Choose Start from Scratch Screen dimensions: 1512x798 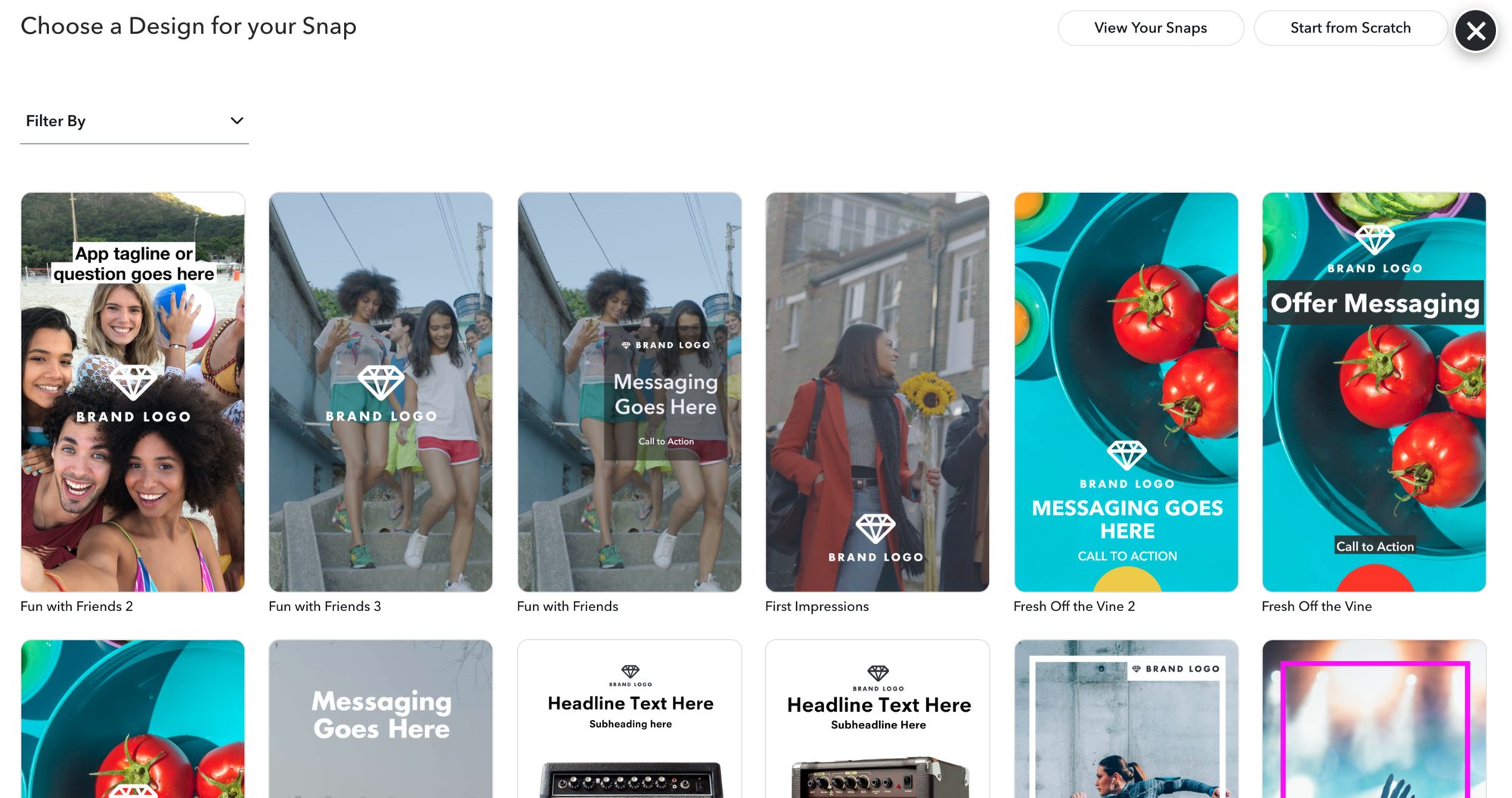[x=1350, y=28]
